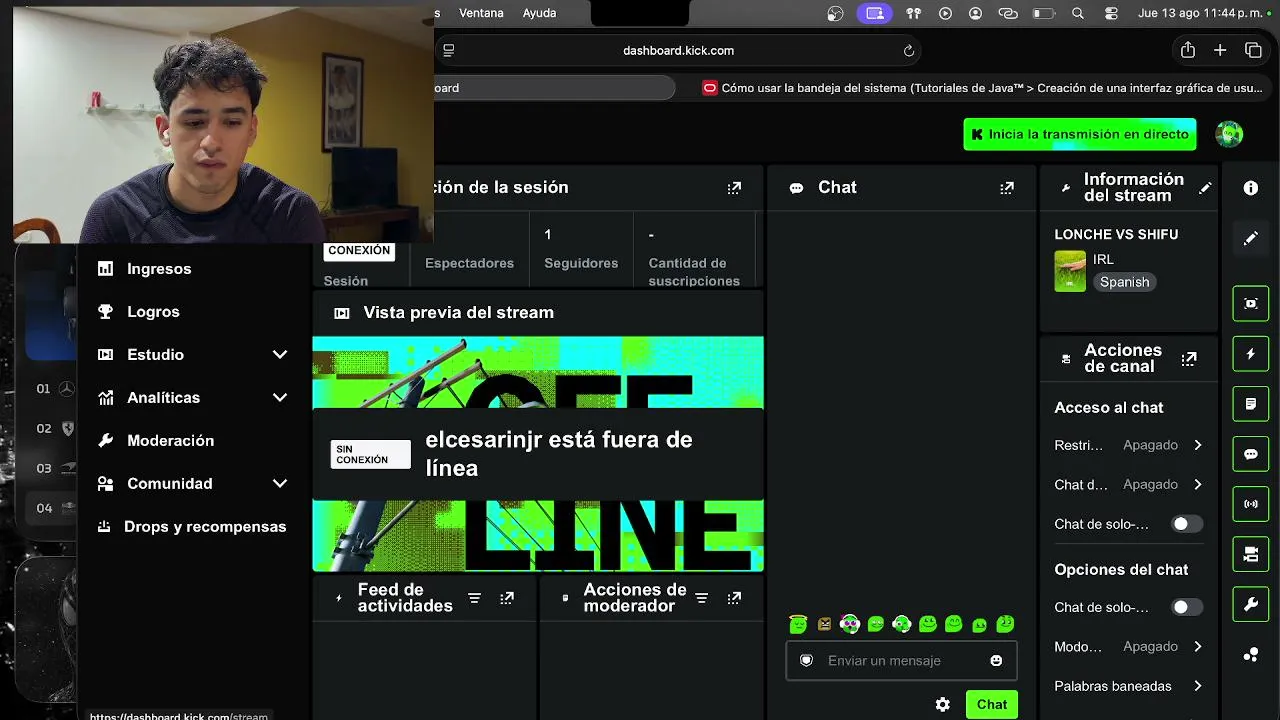Click the LONCHE VS SHIFU stream title
1280x720 pixels.
[1116, 234]
